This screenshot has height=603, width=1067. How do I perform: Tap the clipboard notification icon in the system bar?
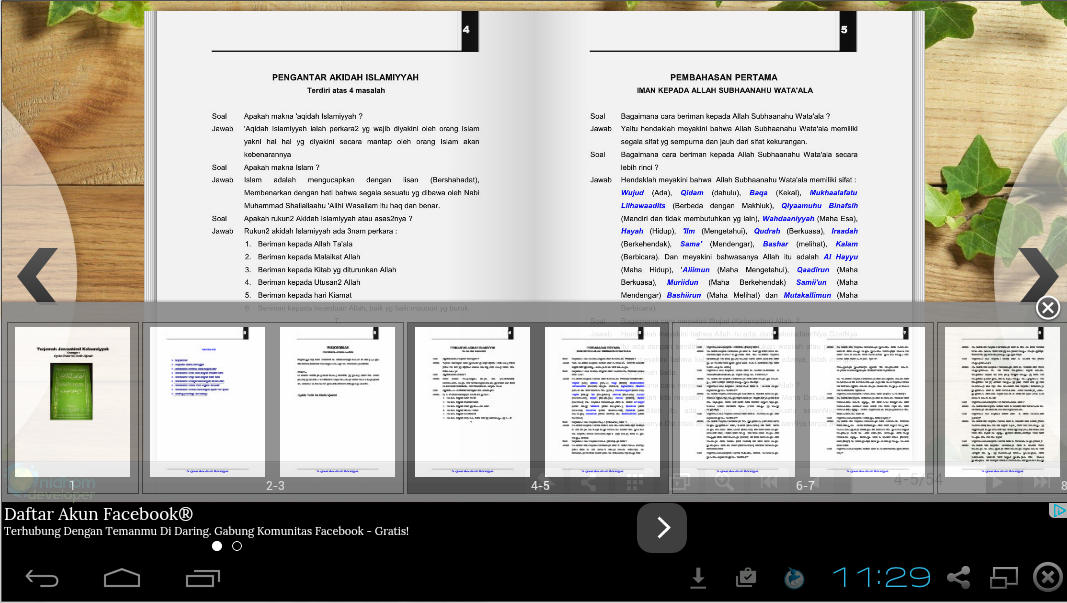(745, 578)
